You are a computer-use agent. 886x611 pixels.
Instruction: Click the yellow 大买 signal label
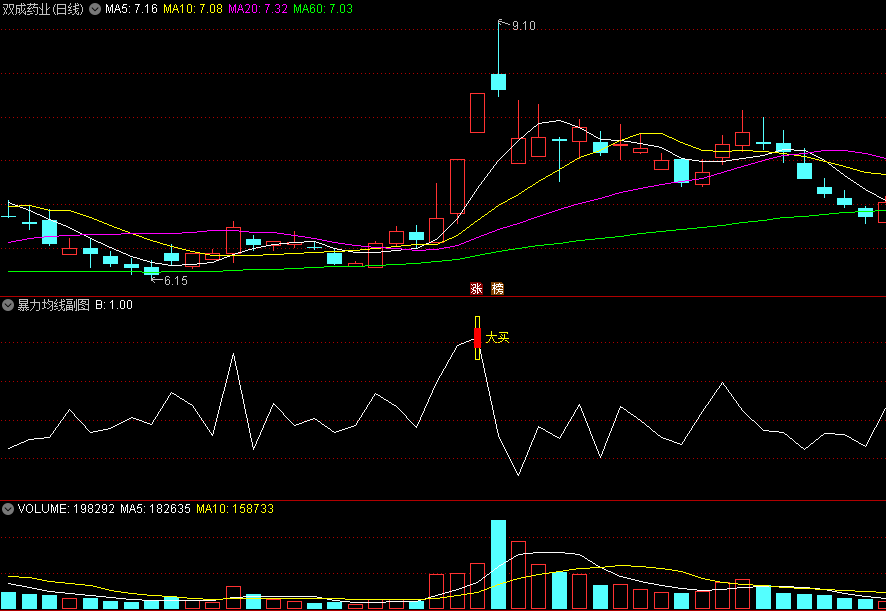[497, 338]
